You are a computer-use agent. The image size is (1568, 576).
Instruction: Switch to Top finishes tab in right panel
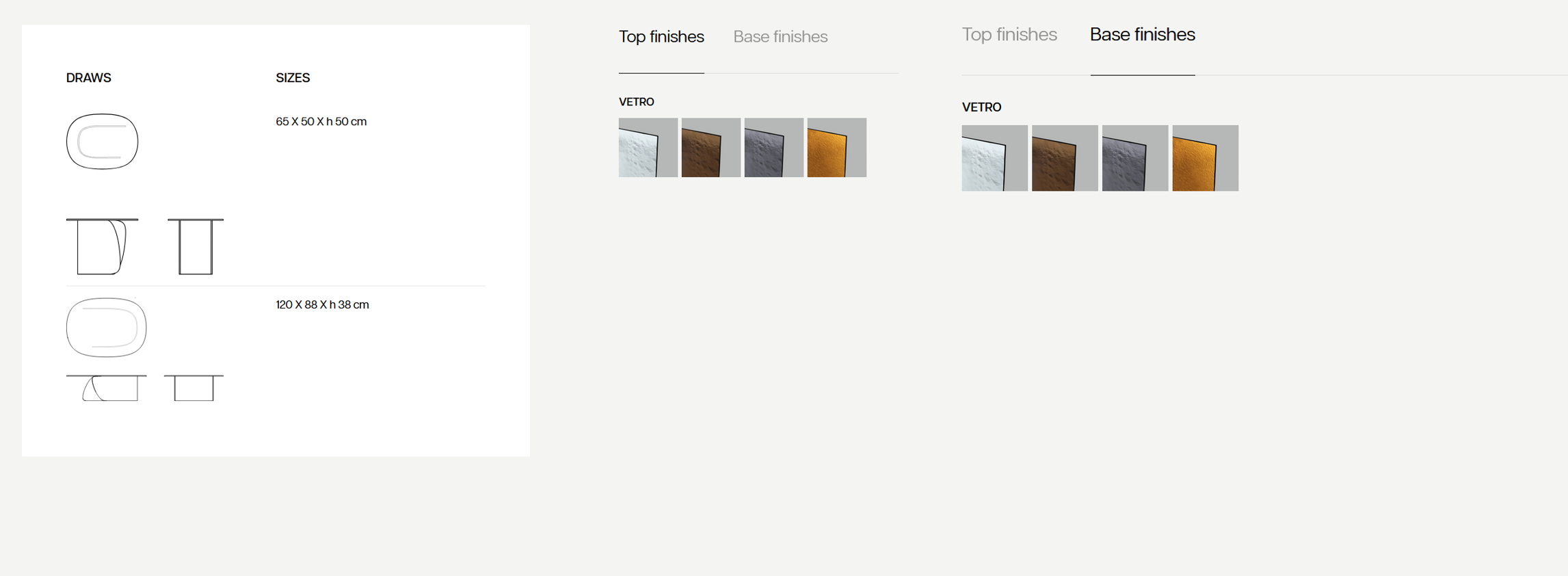1009,34
